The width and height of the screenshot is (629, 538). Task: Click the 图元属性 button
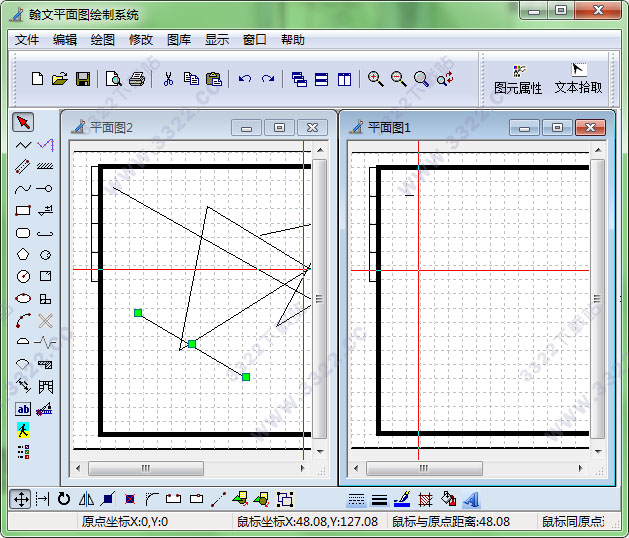(x=517, y=79)
